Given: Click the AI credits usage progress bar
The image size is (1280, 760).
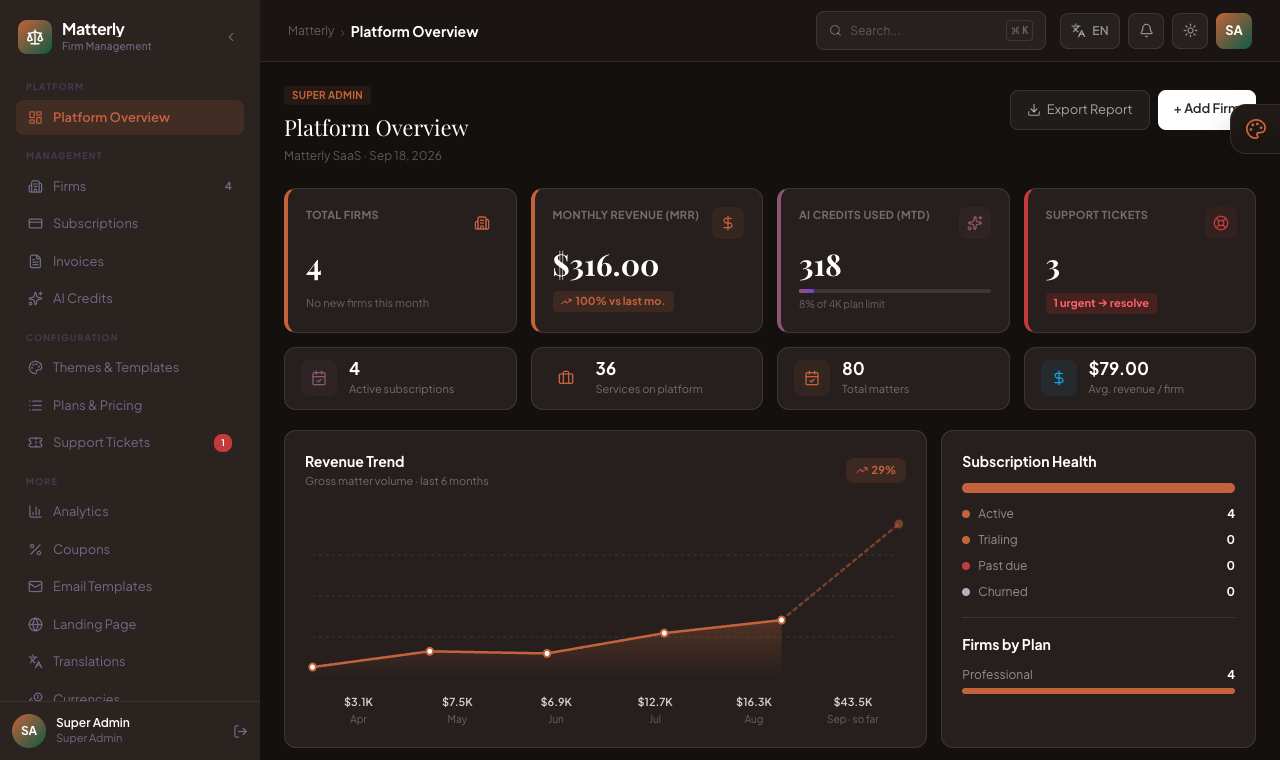Looking at the screenshot, I should [x=895, y=291].
